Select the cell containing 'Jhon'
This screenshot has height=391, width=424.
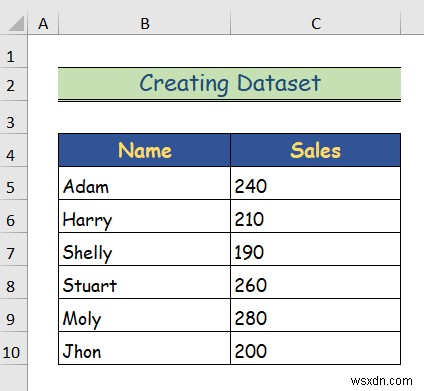pyautogui.click(x=144, y=348)
